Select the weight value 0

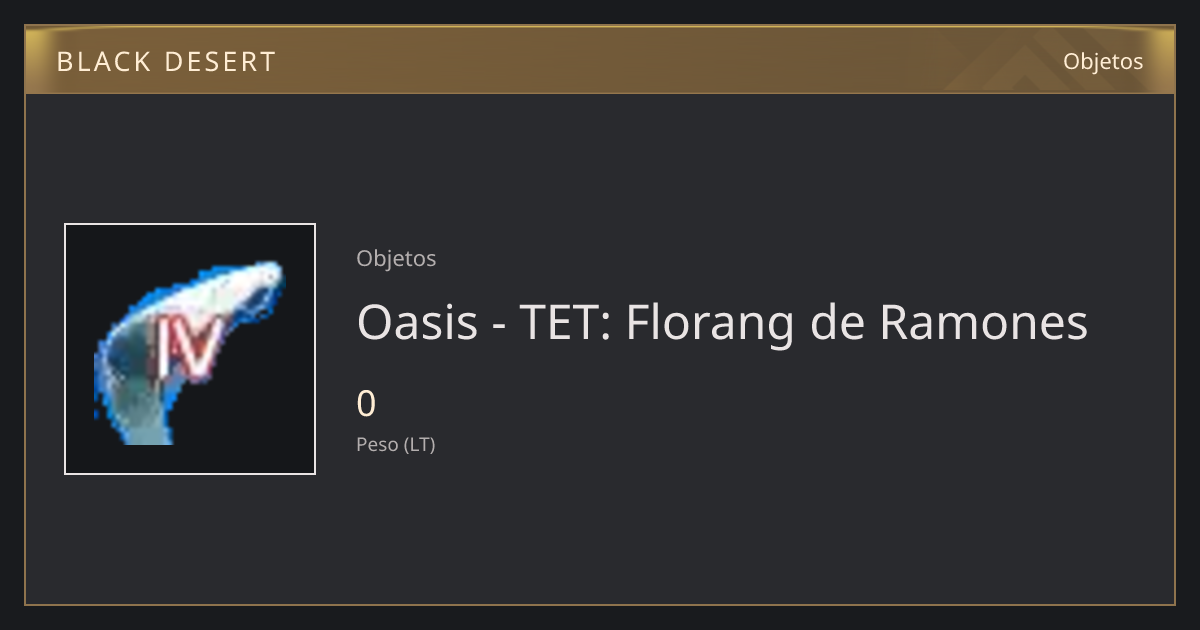pyautogui.click(x=366, y=404)
